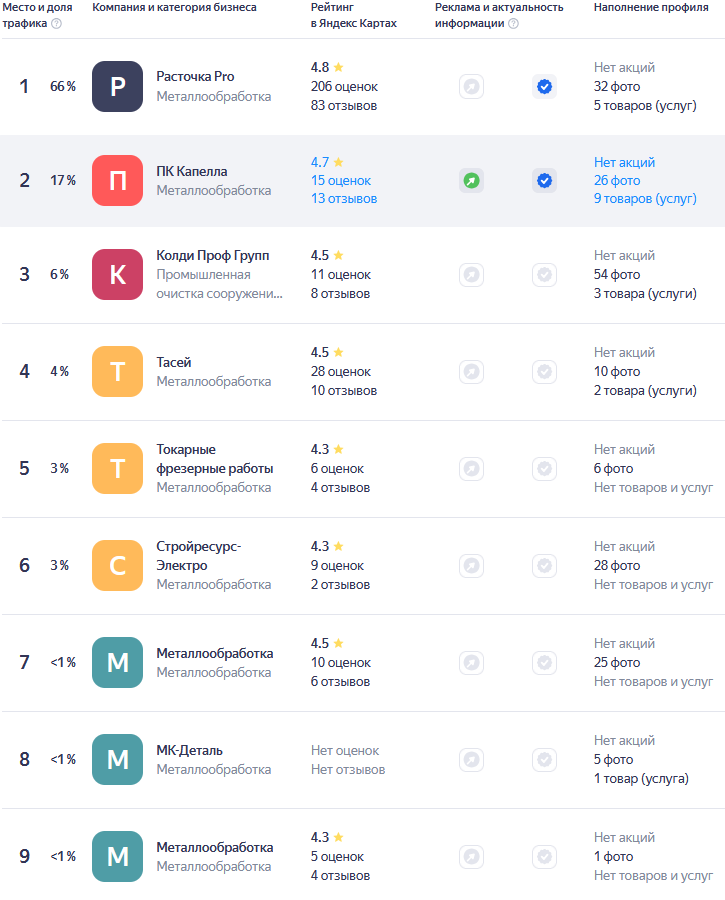Click blue verified checkmark for Расточка Pro

tap(544, 87)
